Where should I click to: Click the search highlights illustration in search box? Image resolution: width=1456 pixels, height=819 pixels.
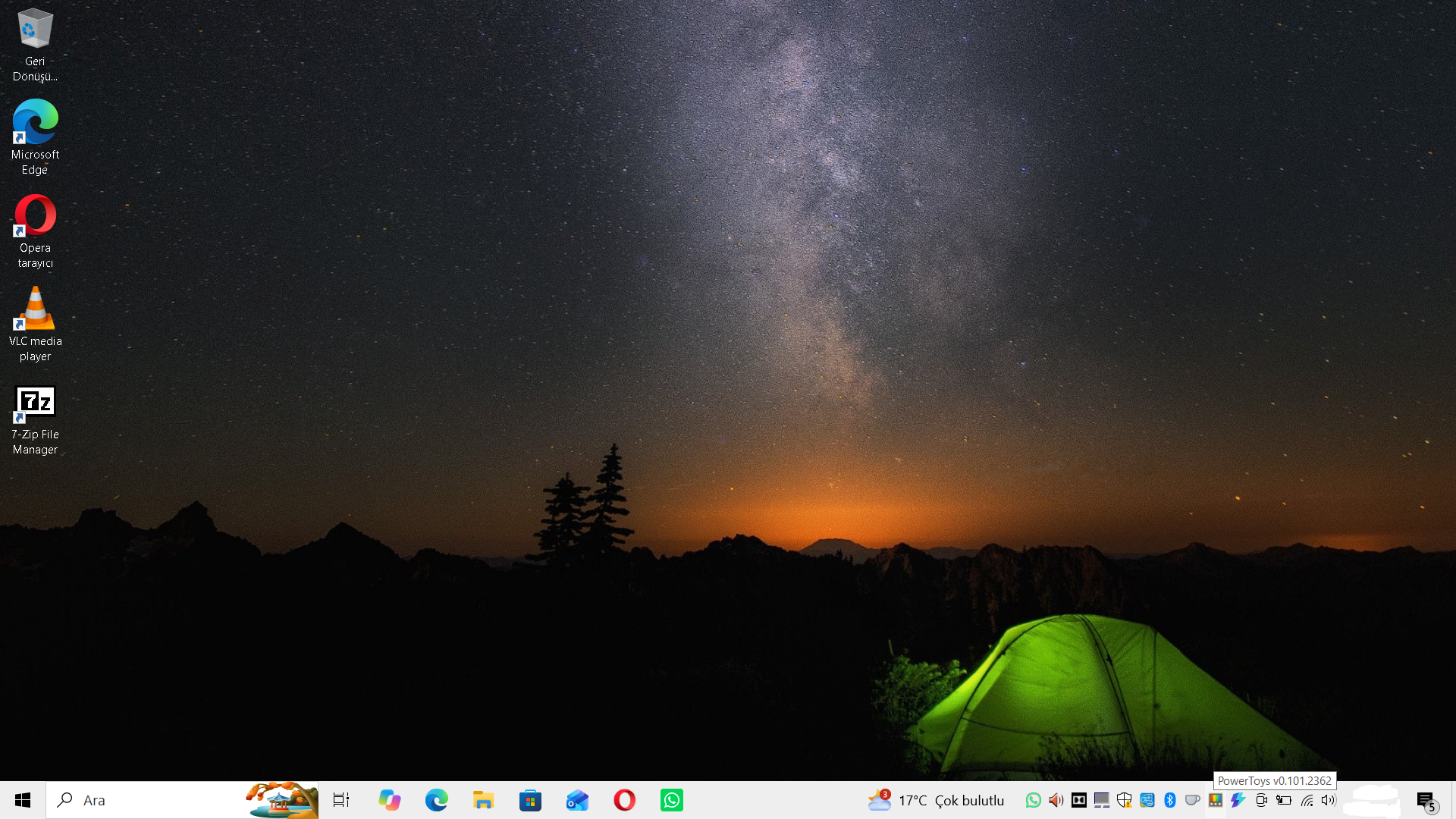coord(281,800)
